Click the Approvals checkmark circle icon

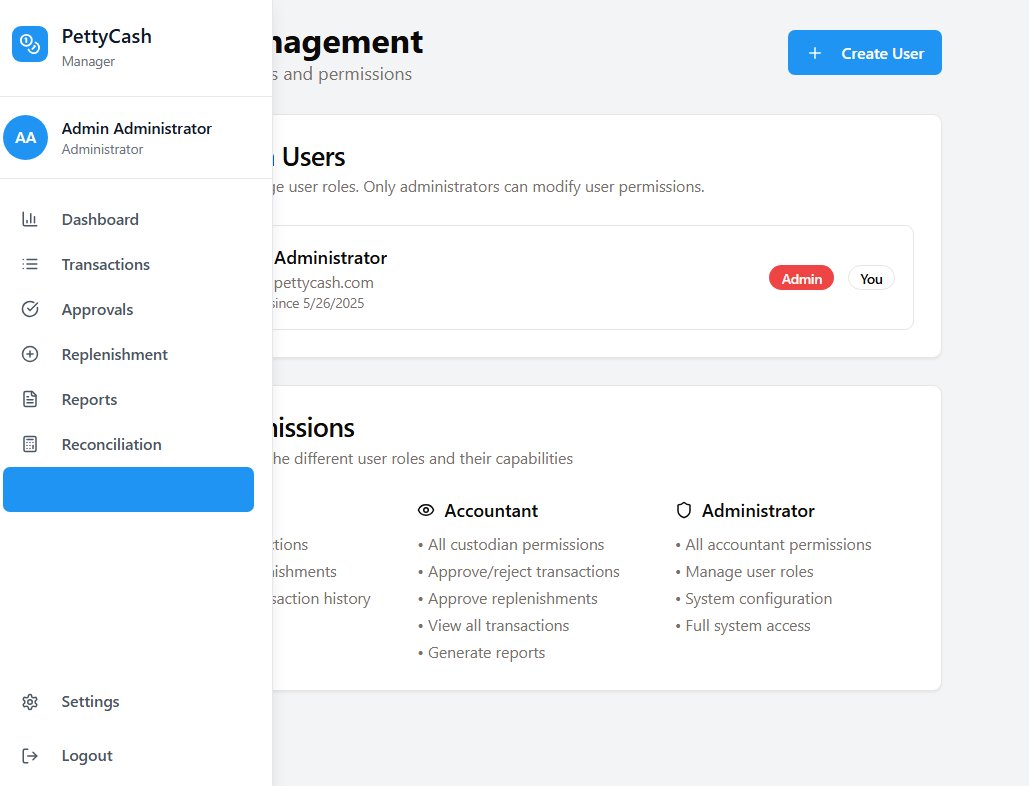pos(30,310)
